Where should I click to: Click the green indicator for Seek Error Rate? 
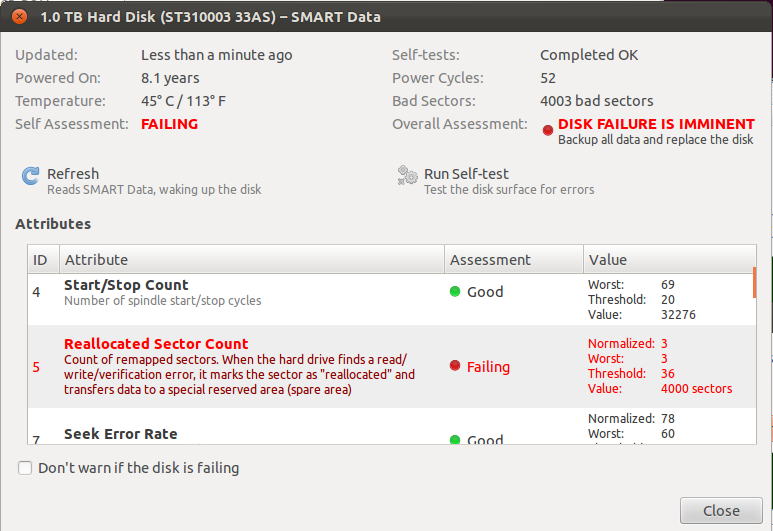(x=454, y=439)
